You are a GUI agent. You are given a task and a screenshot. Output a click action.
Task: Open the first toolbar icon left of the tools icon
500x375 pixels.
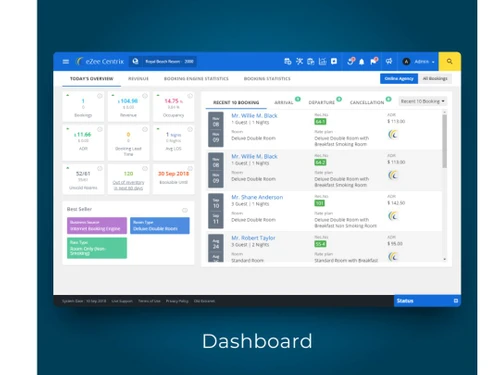pyautogui.click(x=288, y=61)
